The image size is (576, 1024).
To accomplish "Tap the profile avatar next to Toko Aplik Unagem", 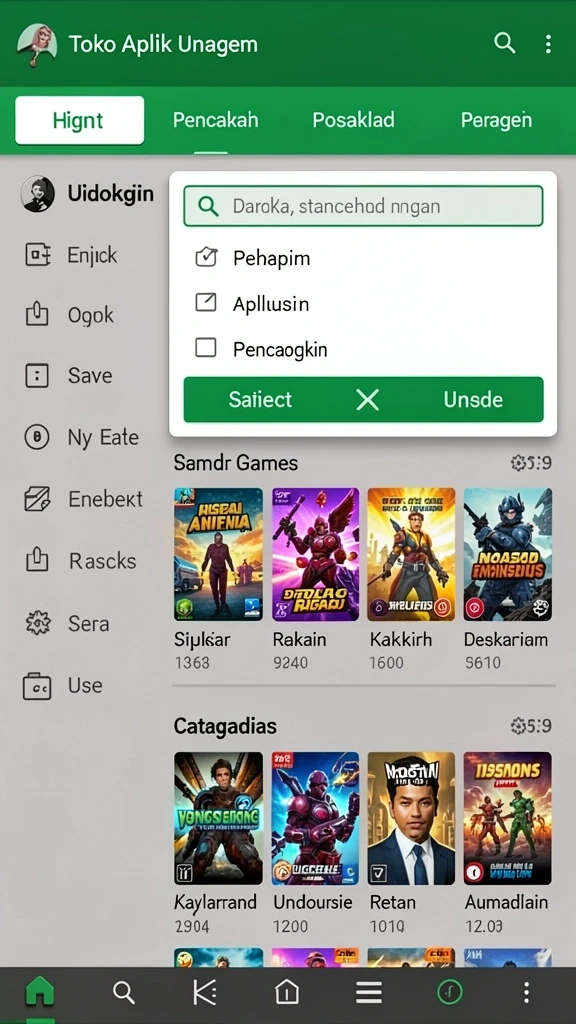I will pos(36,44).
